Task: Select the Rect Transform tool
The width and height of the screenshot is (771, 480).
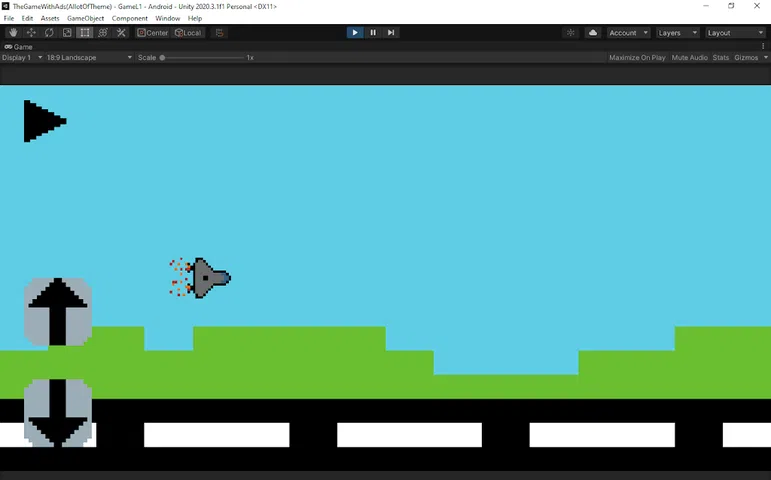Action: pyautogui.click(x=85, y=33)
